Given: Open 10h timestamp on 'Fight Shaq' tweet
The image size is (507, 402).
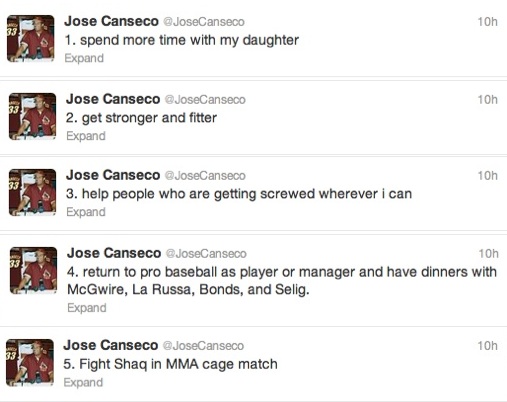Looking at the screenshot, I should click(487, 346).
